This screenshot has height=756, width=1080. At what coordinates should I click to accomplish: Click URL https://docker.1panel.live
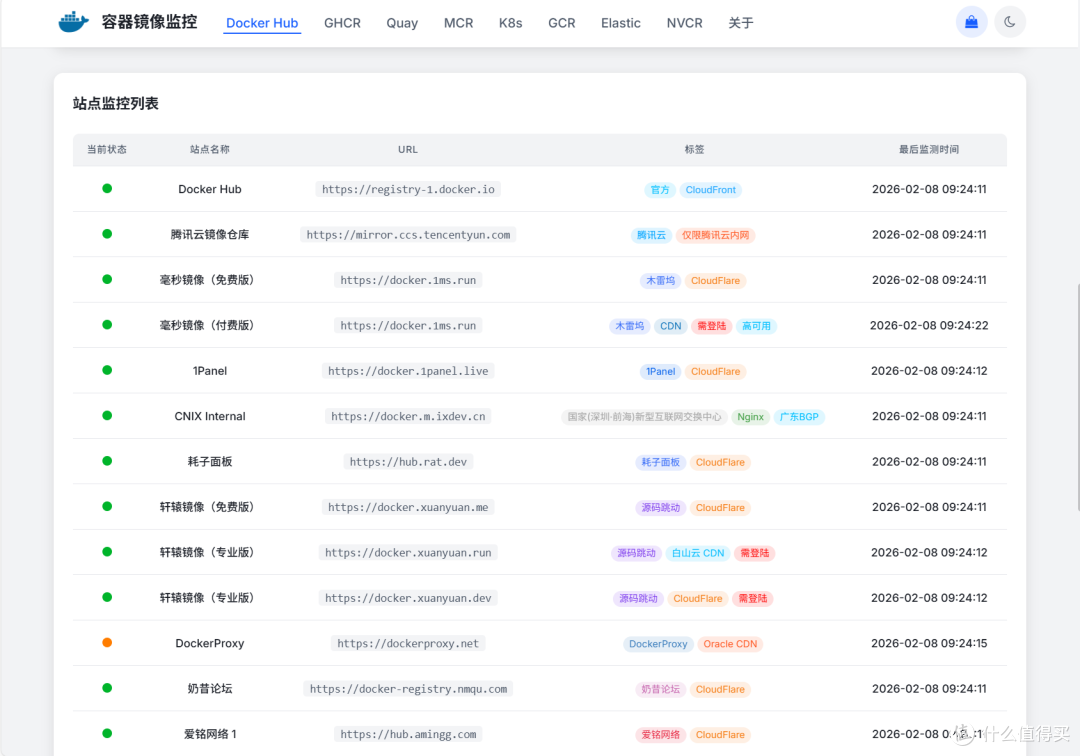408,371
